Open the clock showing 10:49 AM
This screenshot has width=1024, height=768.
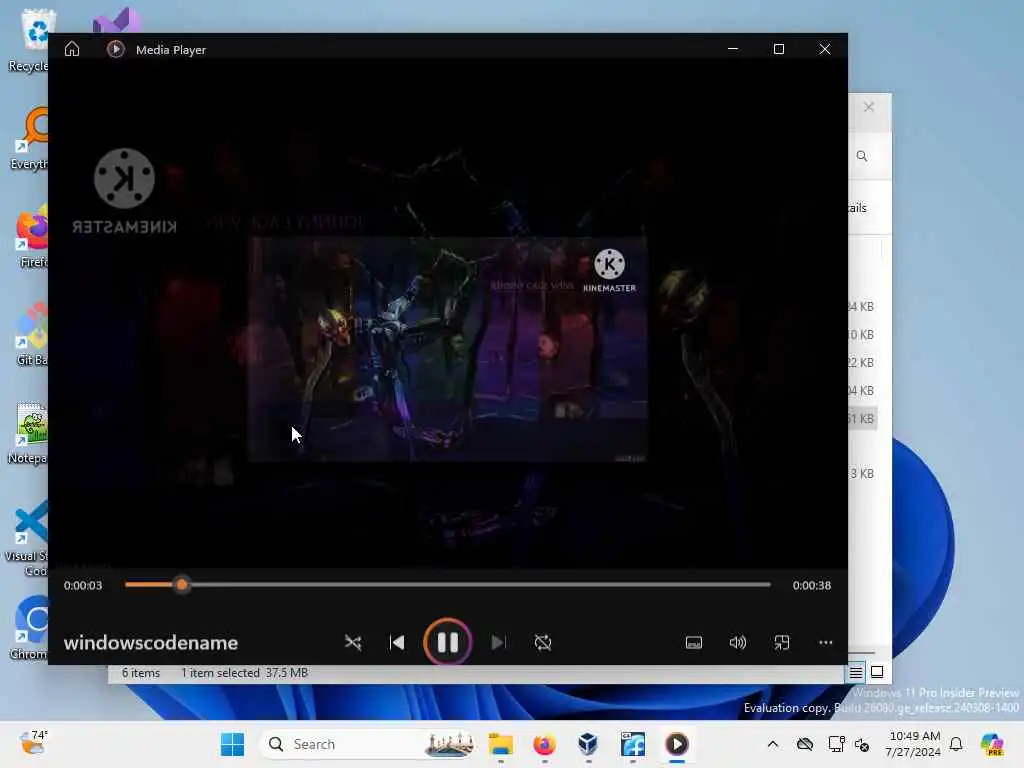click(914, 744)
